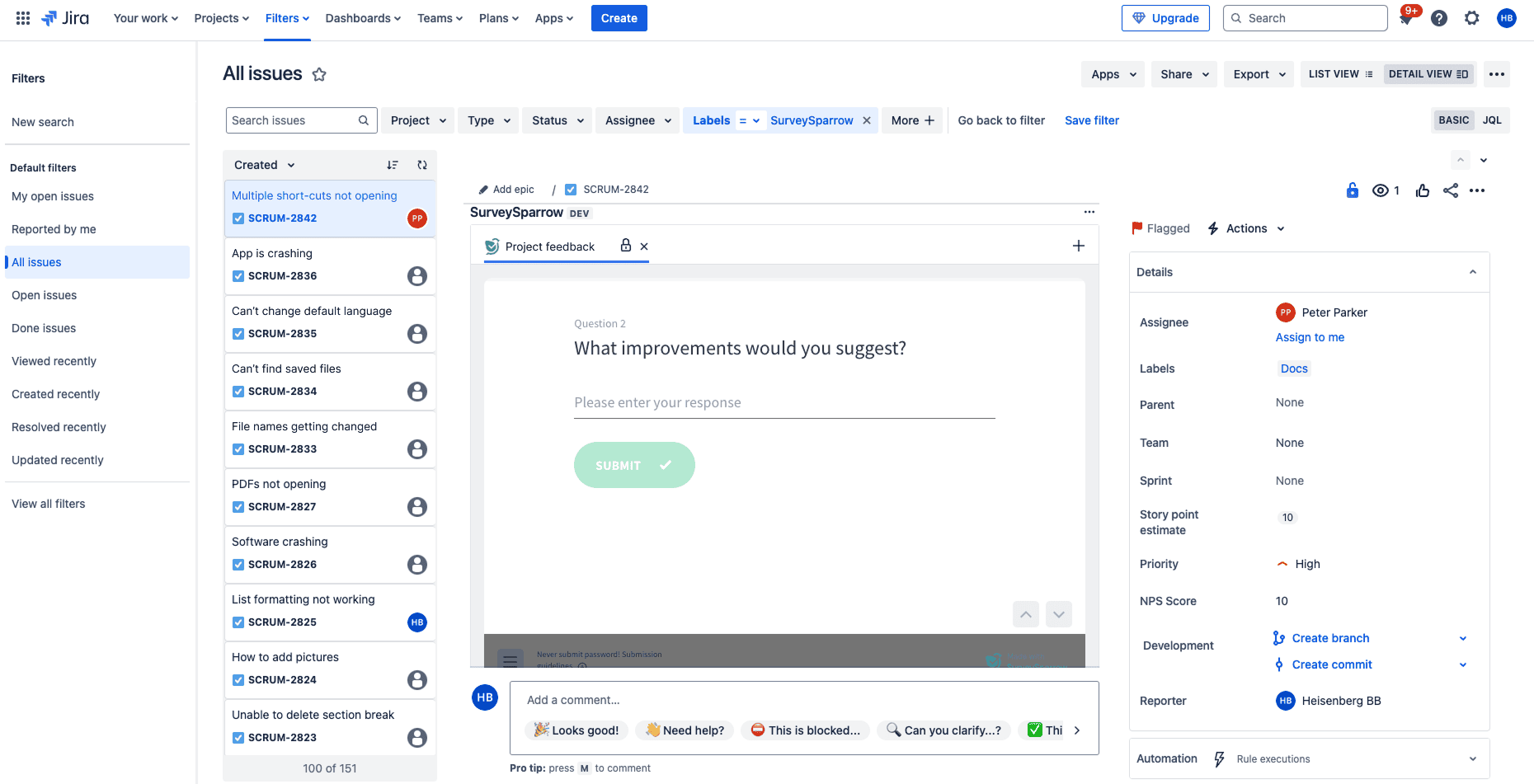Click inside the Search issues field

click(293, 120)
